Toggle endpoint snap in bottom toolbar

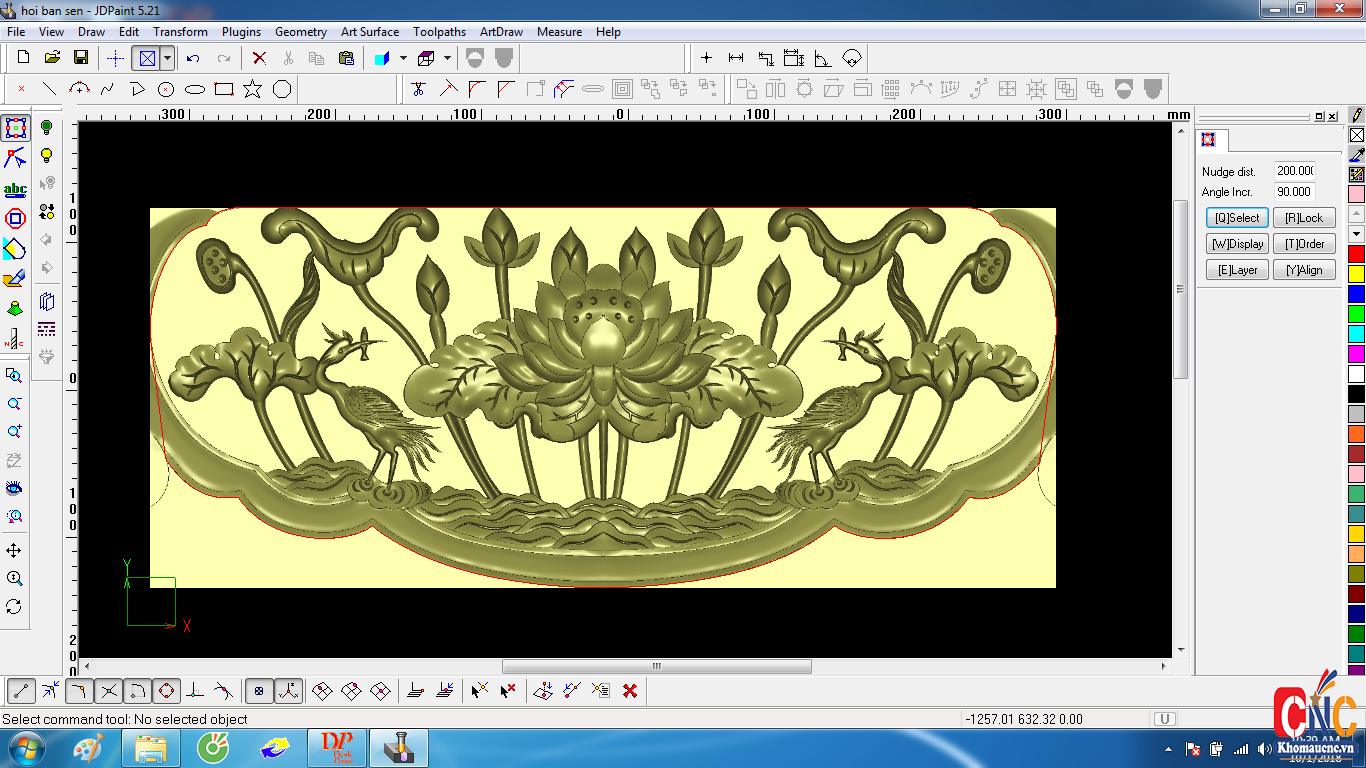coord(22,690)
